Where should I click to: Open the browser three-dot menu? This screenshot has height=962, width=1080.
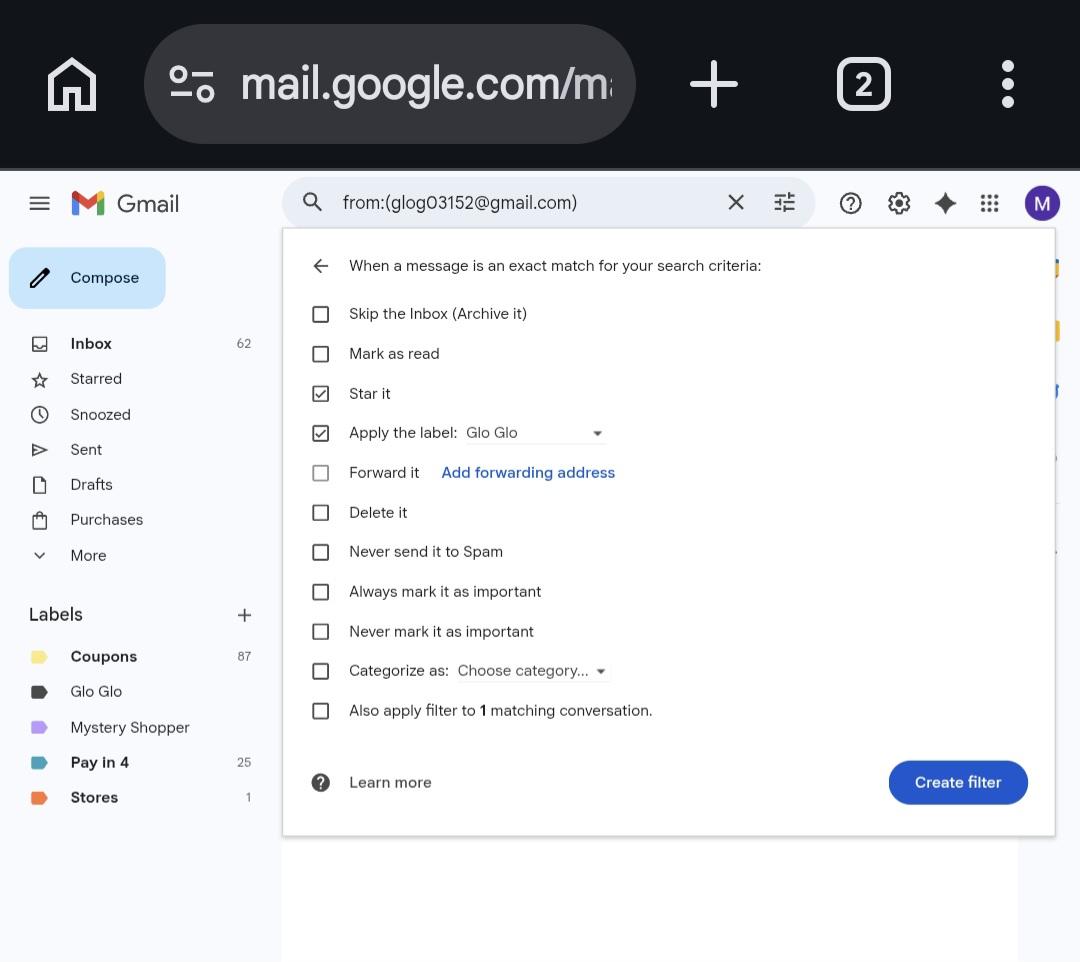[x=1008, y=84]
